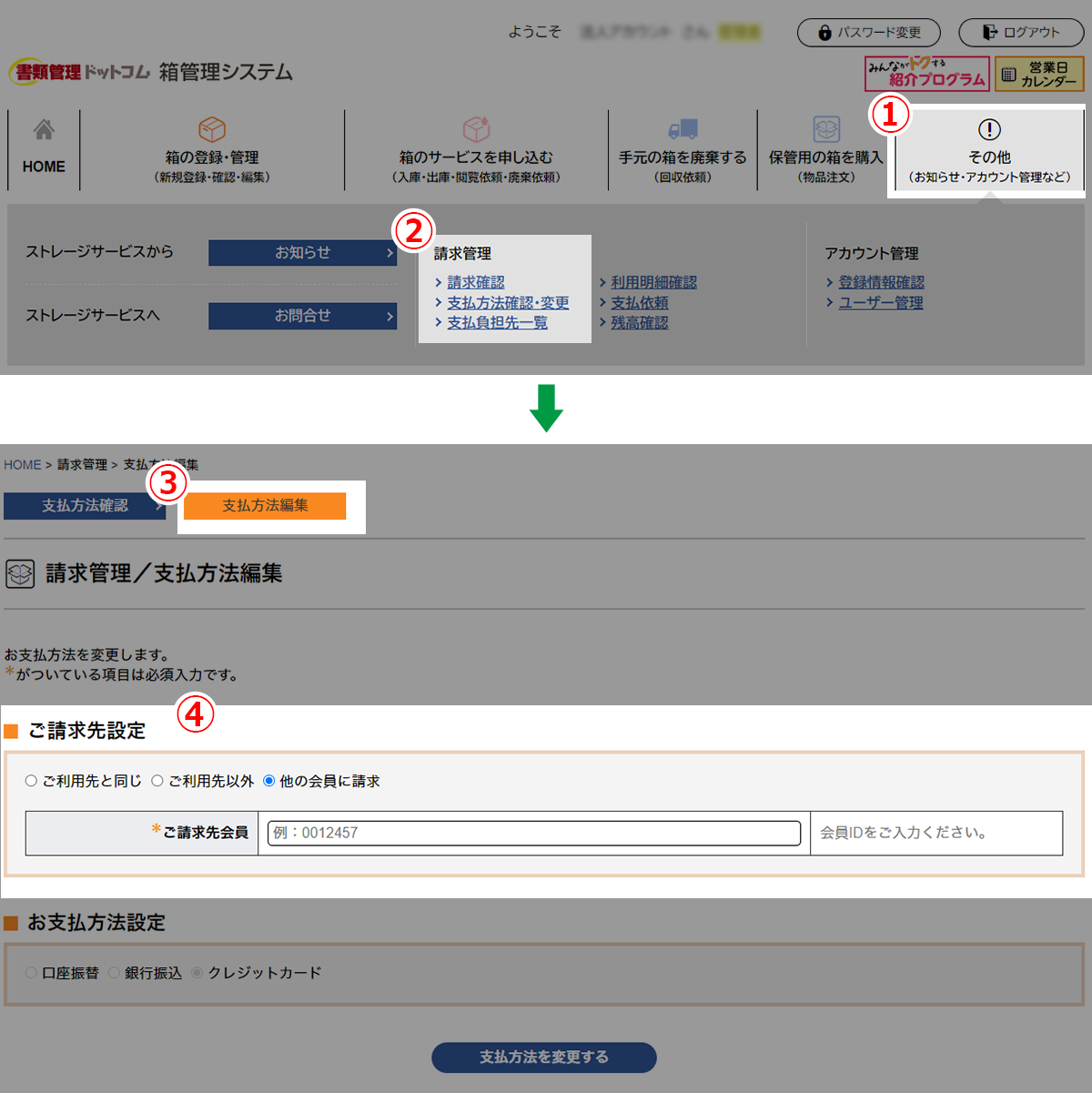Image resolution: width=1092 pixels, height=1093 pixels.
Task: Click the 営業日カレンダー calendar icon
Action: [x=1008, y=75]
